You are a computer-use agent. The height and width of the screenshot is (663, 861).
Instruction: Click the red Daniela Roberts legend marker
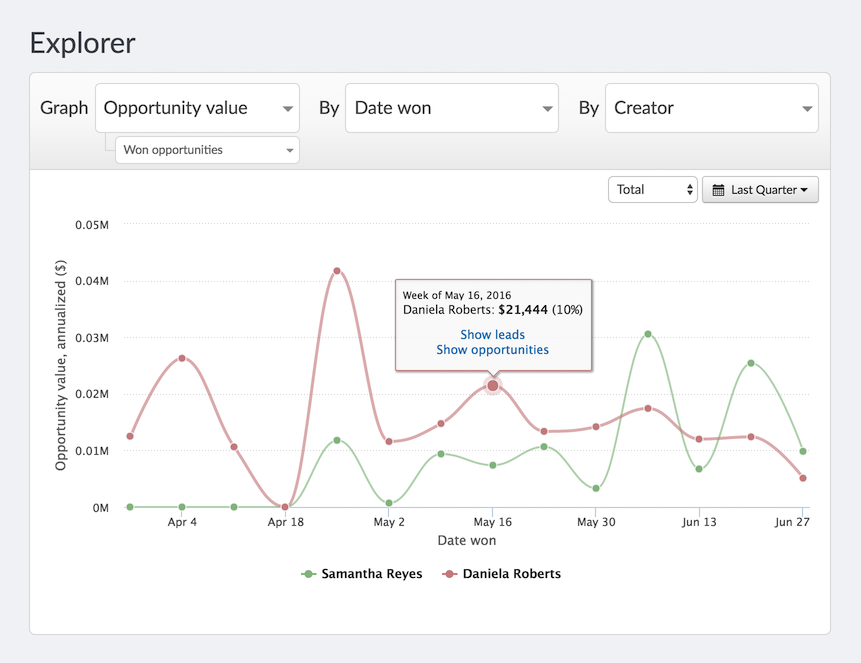pyautogui.click(x=450, y=574)
